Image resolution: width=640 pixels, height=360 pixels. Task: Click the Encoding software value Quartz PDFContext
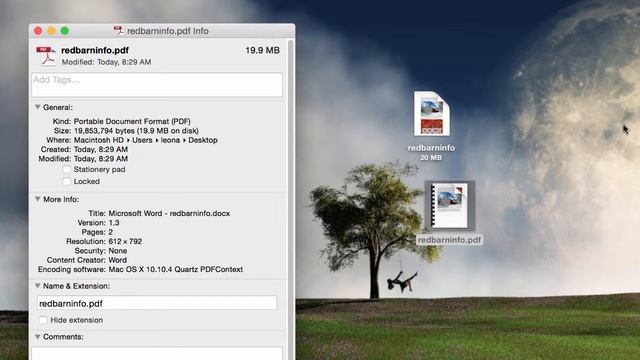point(176,269)
